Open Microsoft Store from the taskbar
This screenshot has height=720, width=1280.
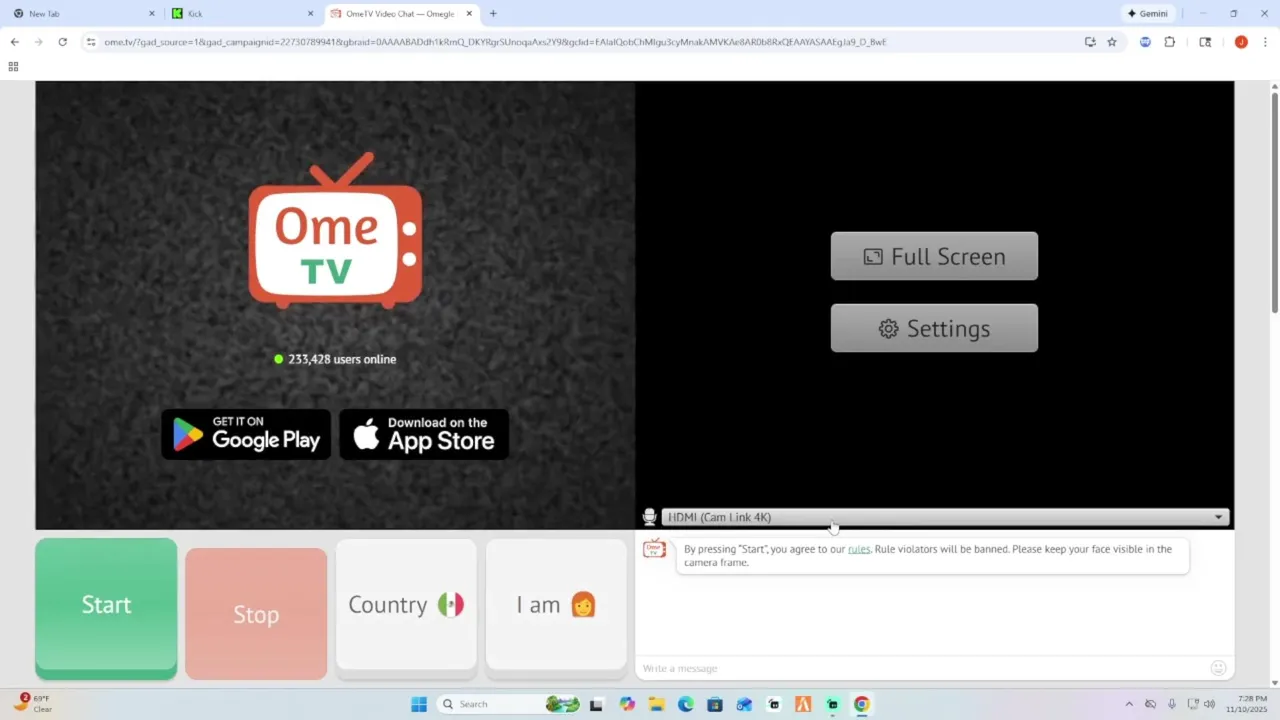pyautogui.click(x=715, y=704)
